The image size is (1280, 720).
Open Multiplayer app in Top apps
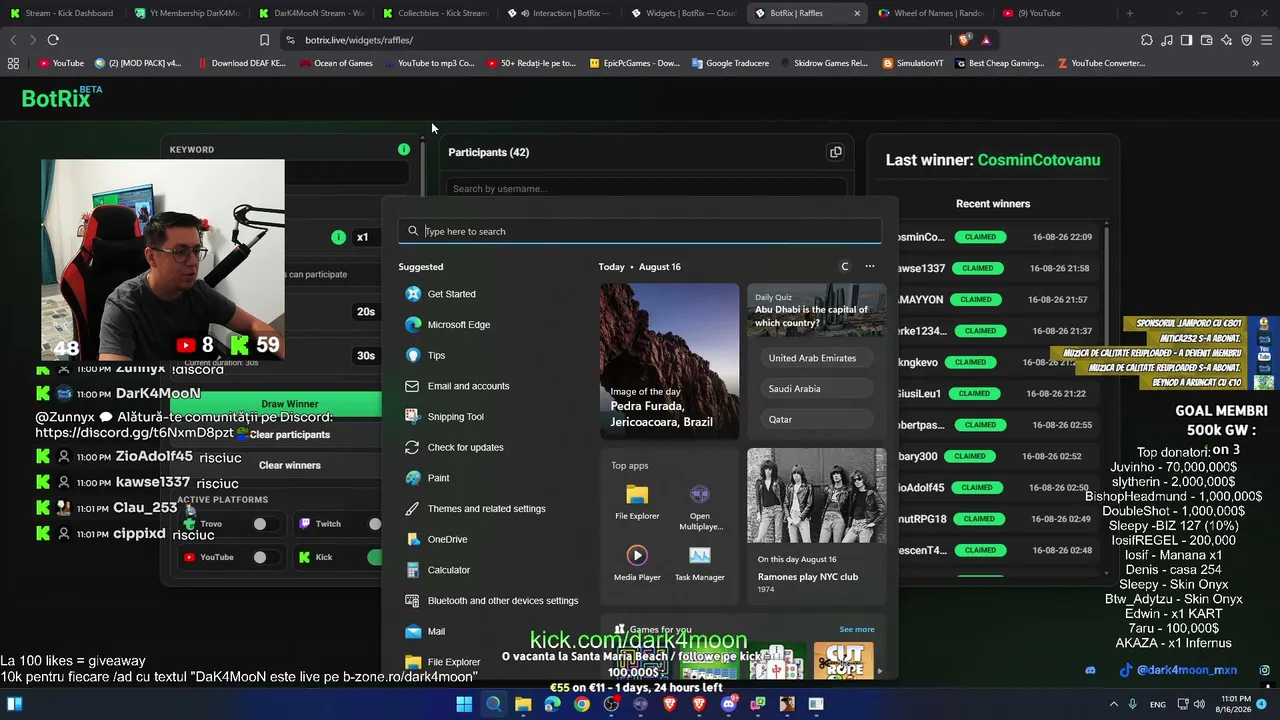pos(699,507)
